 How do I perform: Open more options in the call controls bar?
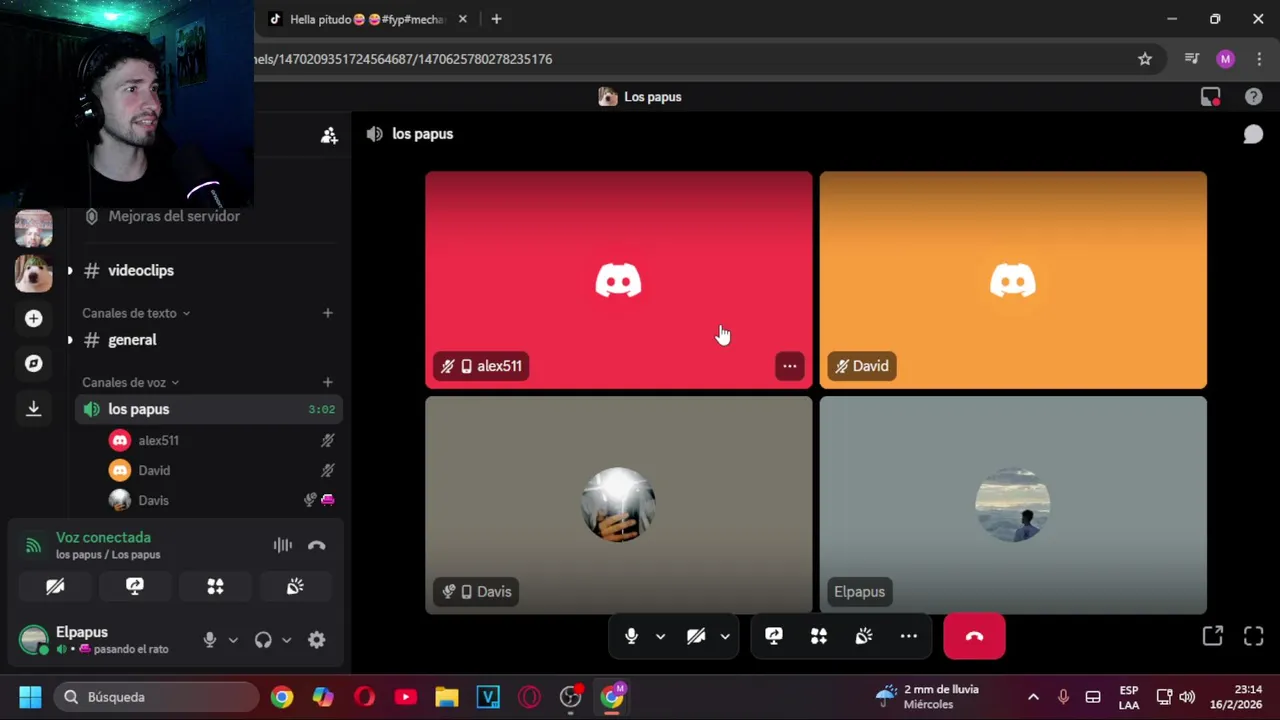pyautogui.click(x=909, y=636)
